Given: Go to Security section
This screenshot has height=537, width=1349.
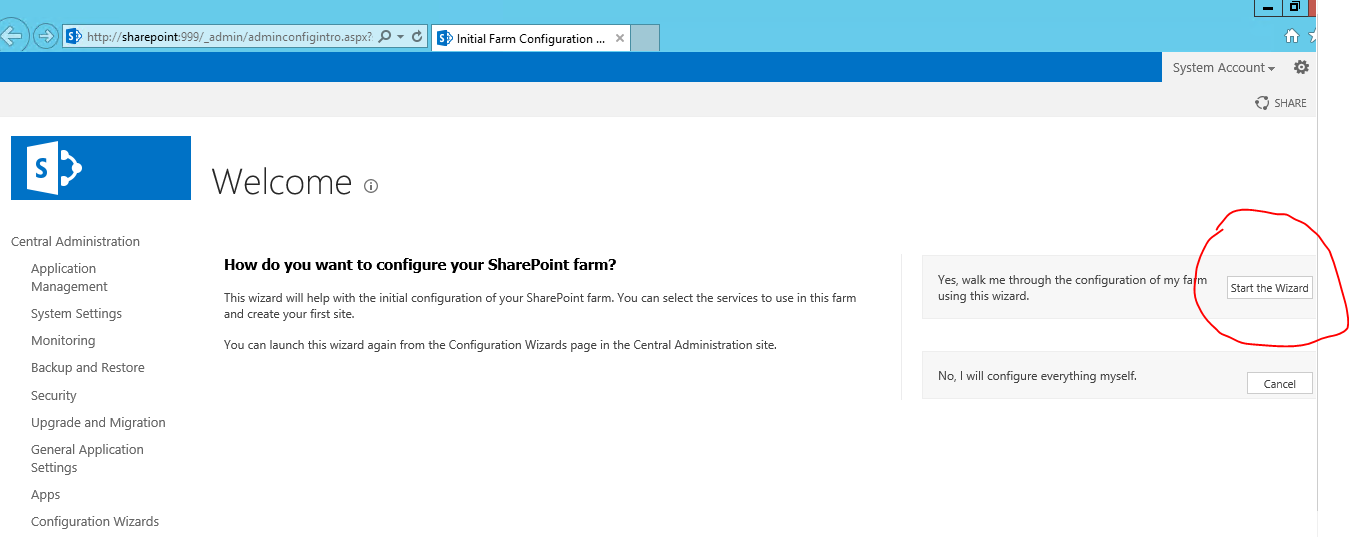Looking at the screenshot, I should pos(54,395).
